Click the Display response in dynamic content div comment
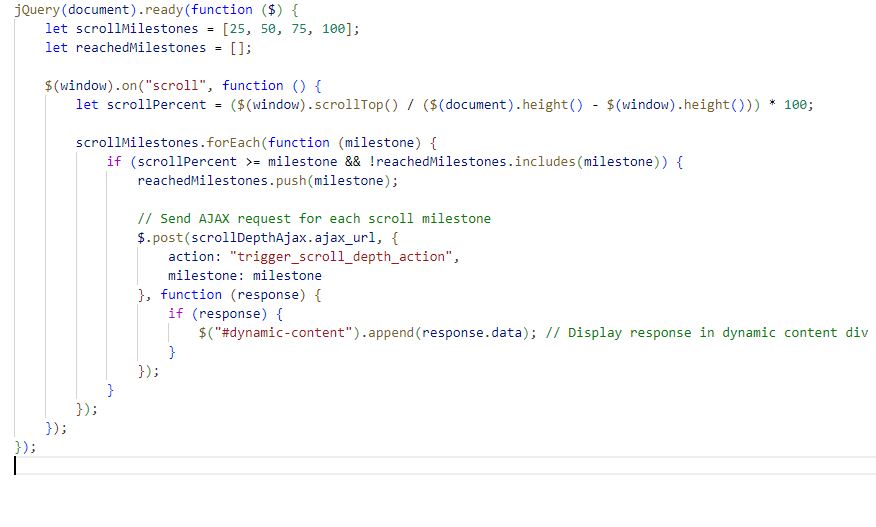The width and height of the screenshot is (876, 527). pyautogui.click(x=707, y=333)
